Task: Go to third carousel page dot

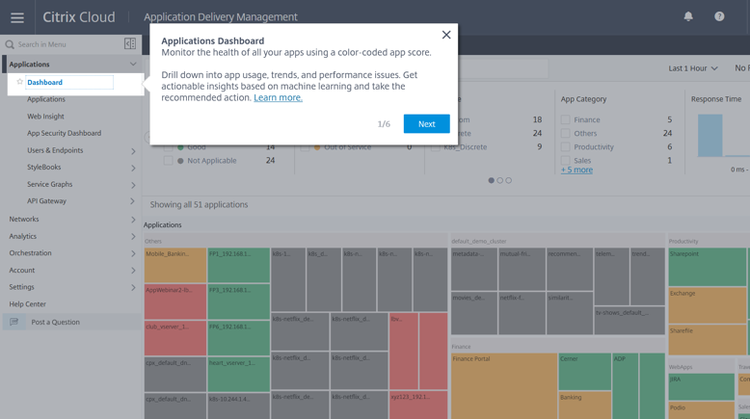Action: 508,180
